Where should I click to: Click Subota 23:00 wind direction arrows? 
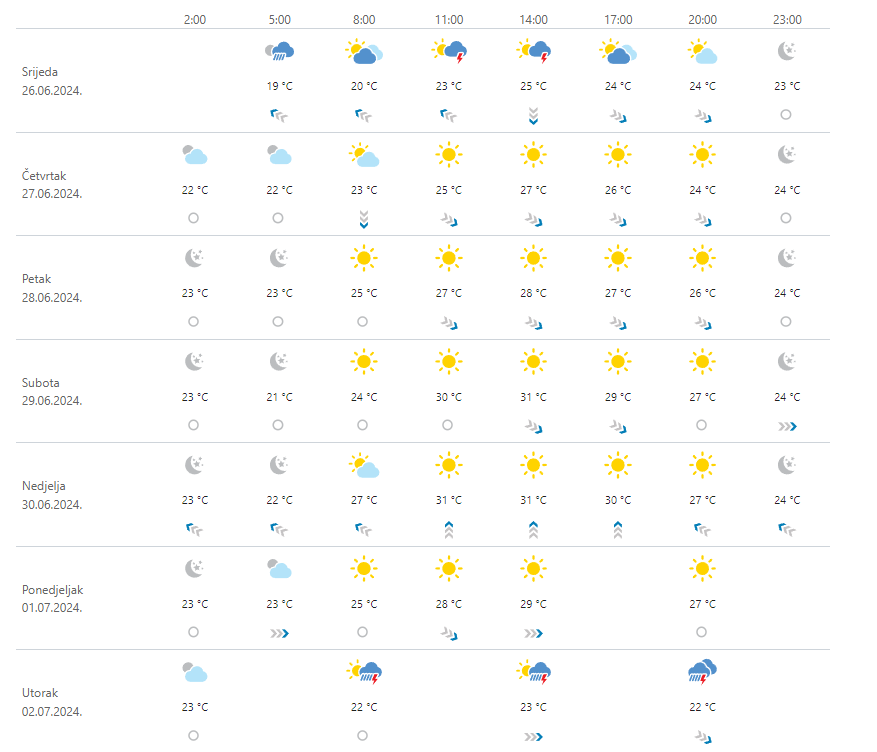pyautogui.click(x=787, y=426)
